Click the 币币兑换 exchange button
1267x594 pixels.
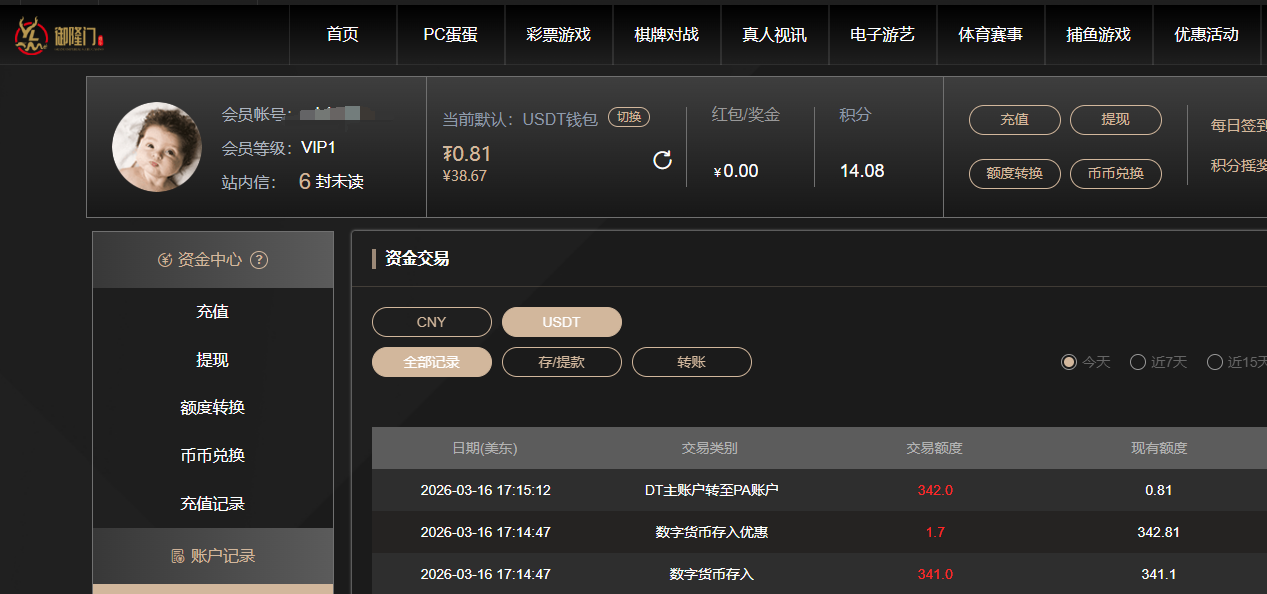click(1115, 173)
